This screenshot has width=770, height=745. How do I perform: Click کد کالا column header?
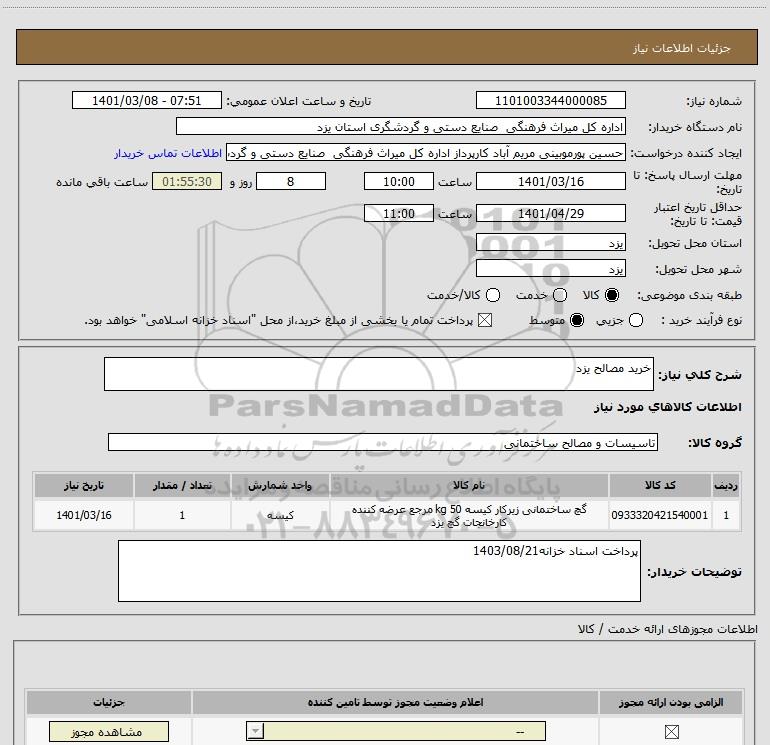click(660, 486)
